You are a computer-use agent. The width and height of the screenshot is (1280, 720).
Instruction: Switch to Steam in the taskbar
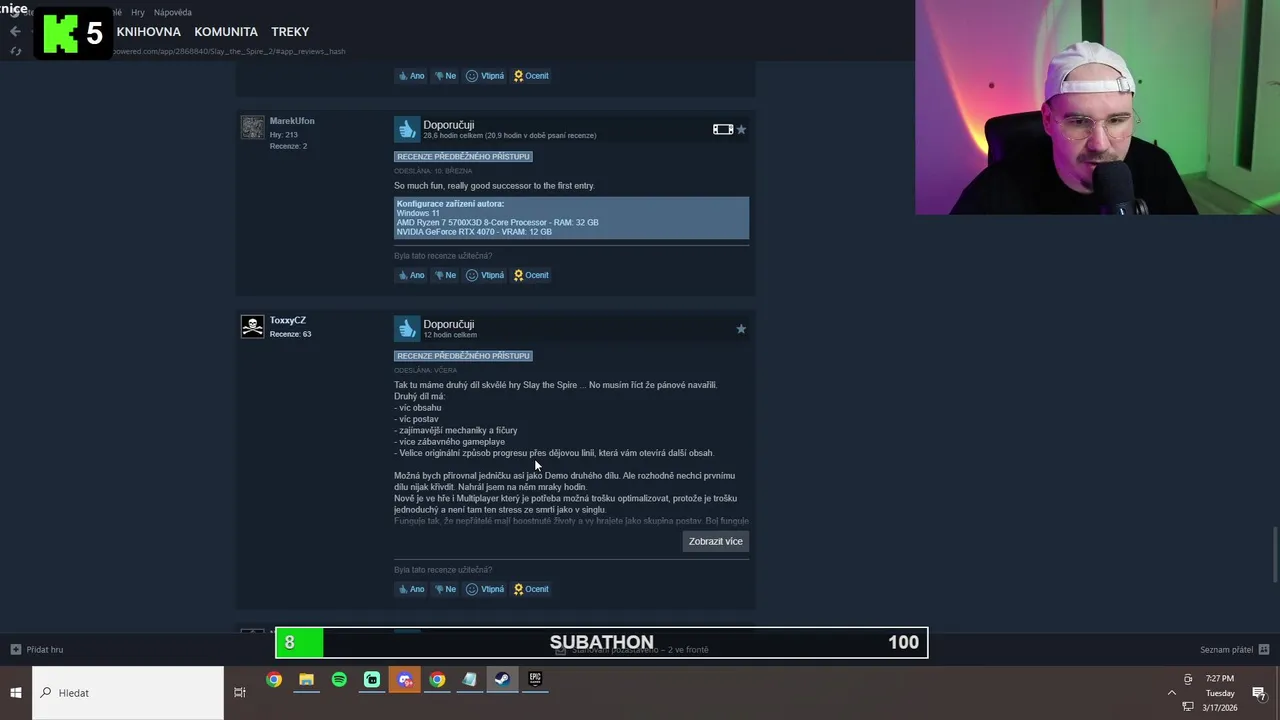pyautogui.click(x=502, y=680)
